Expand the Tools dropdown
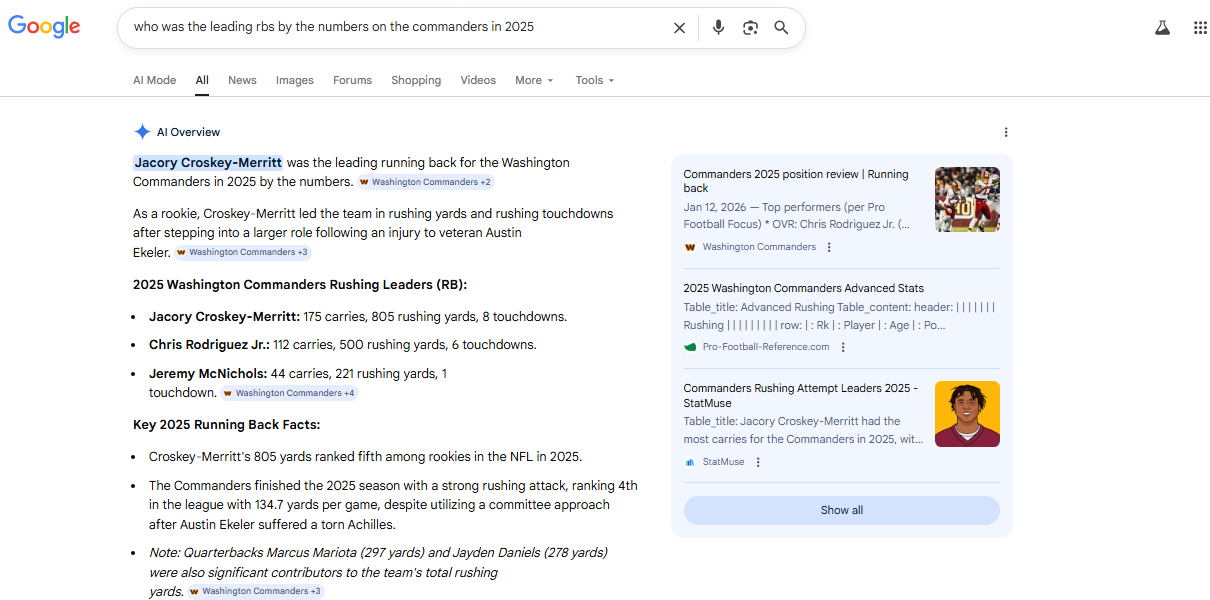The width and height of the screenshot is (1210, 600). 595,80
